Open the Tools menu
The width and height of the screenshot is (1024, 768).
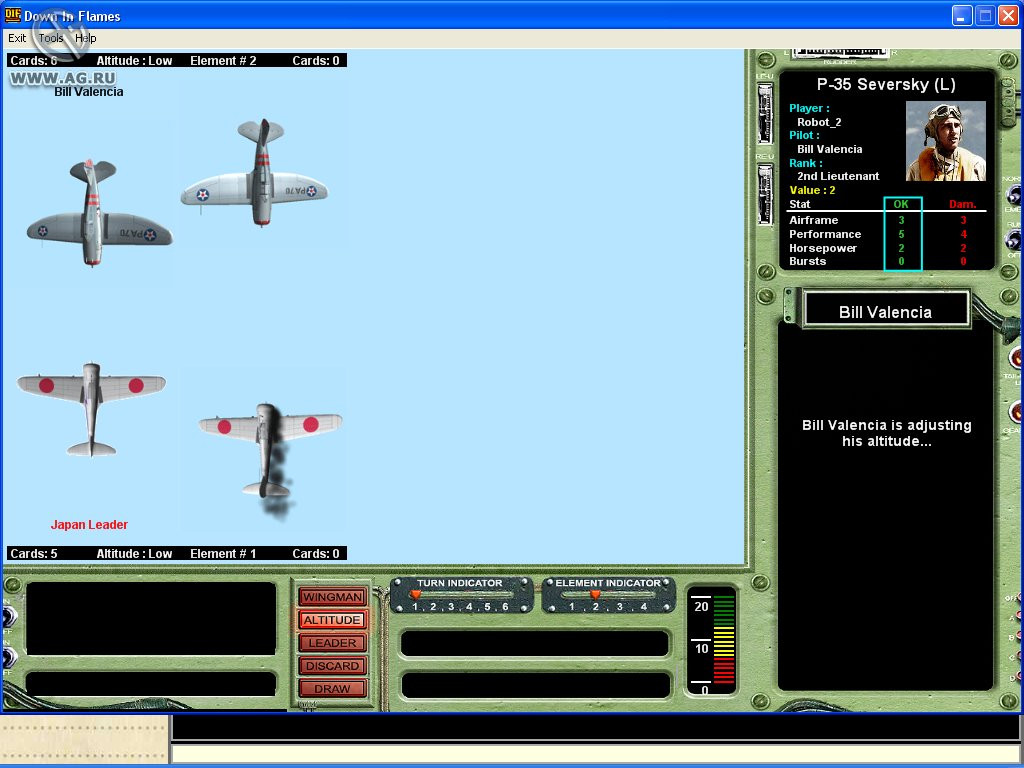pos(50,38)
